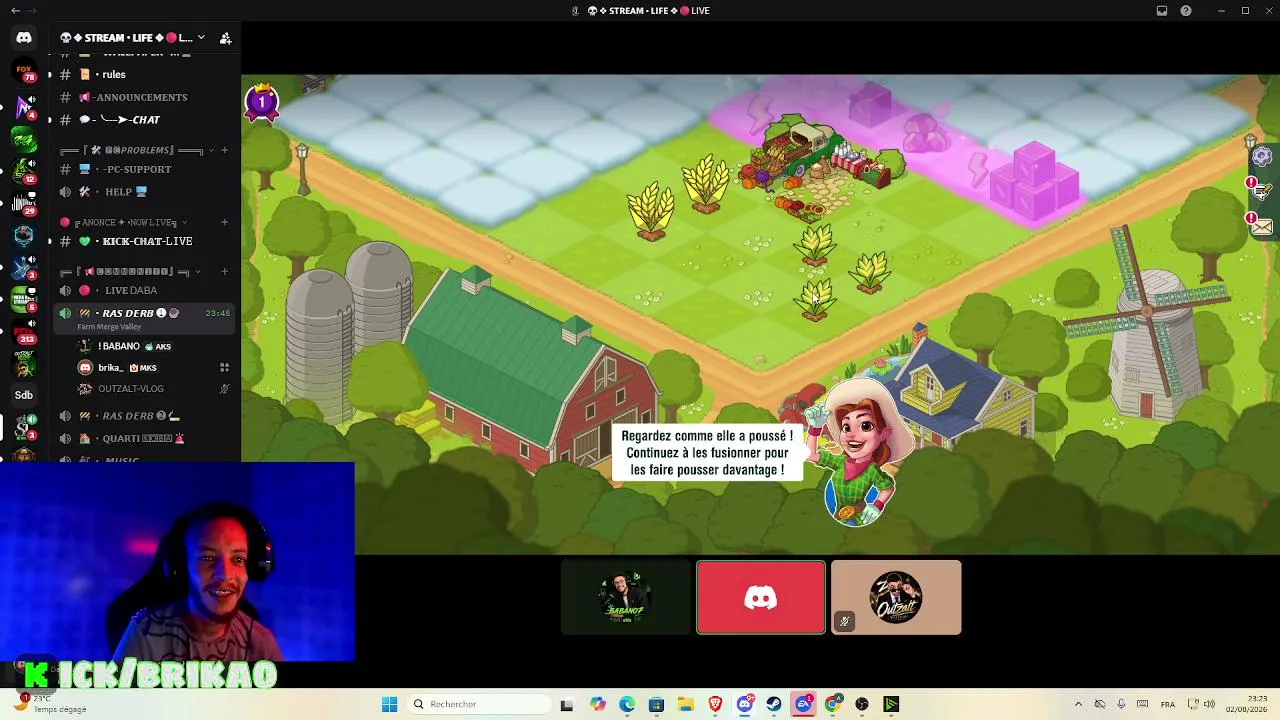Open Brave browser from the taskbar

pos(715,704)
